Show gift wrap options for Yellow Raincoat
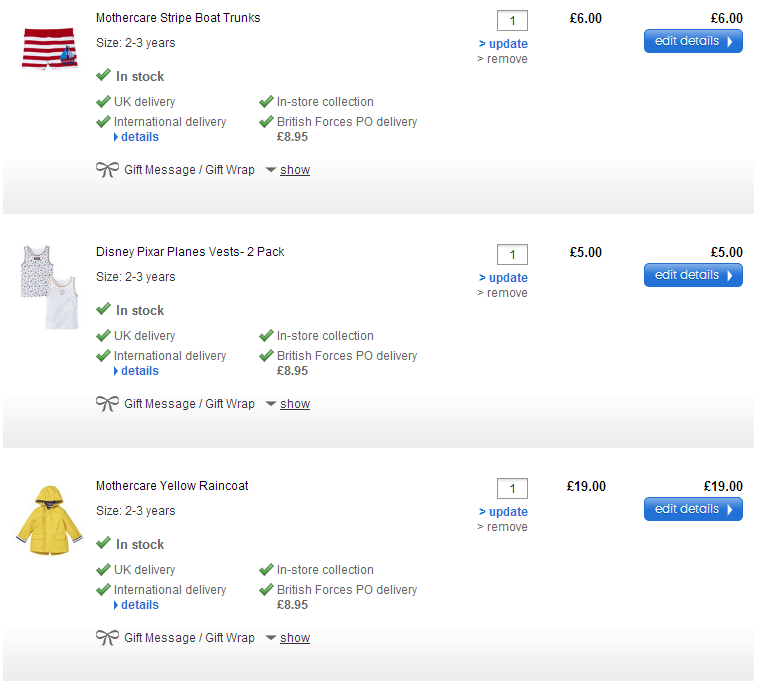The image size is (758, 681). pyautogui.click(x=294, y=638)
